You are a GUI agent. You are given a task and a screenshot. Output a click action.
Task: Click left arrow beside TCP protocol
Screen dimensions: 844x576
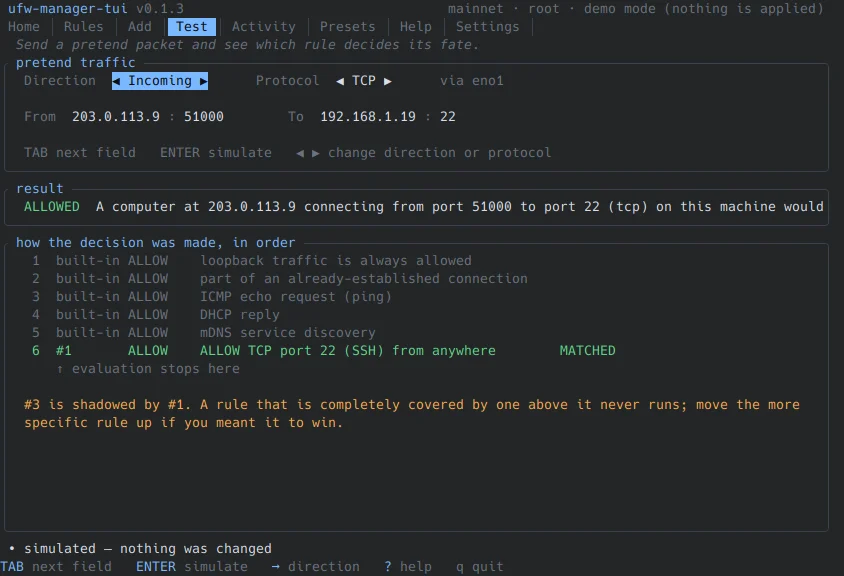pos(340,81)
